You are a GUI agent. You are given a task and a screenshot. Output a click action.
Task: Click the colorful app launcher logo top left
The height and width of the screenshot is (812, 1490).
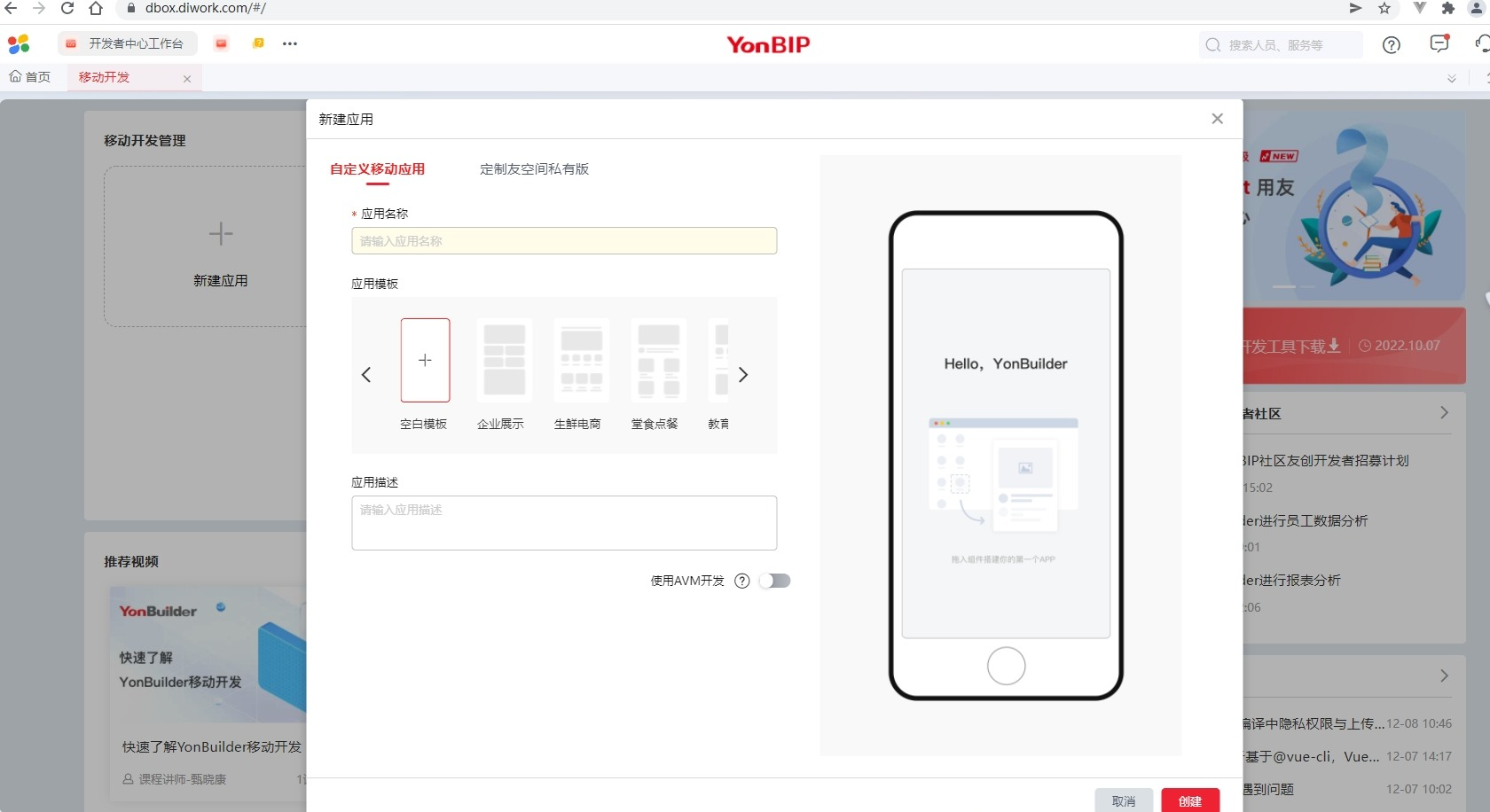(x=19, y=43)
